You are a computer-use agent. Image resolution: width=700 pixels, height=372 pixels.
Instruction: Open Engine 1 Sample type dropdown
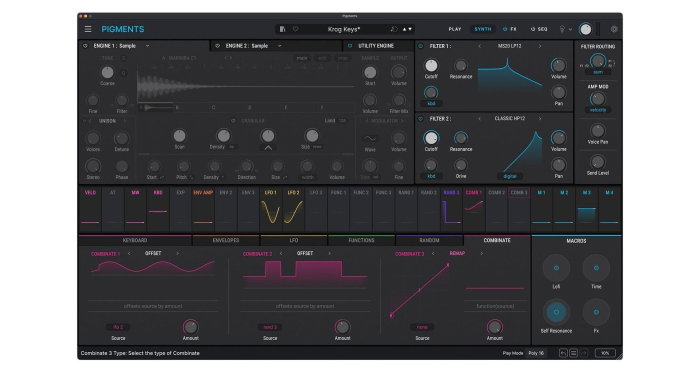pos(147,46)
